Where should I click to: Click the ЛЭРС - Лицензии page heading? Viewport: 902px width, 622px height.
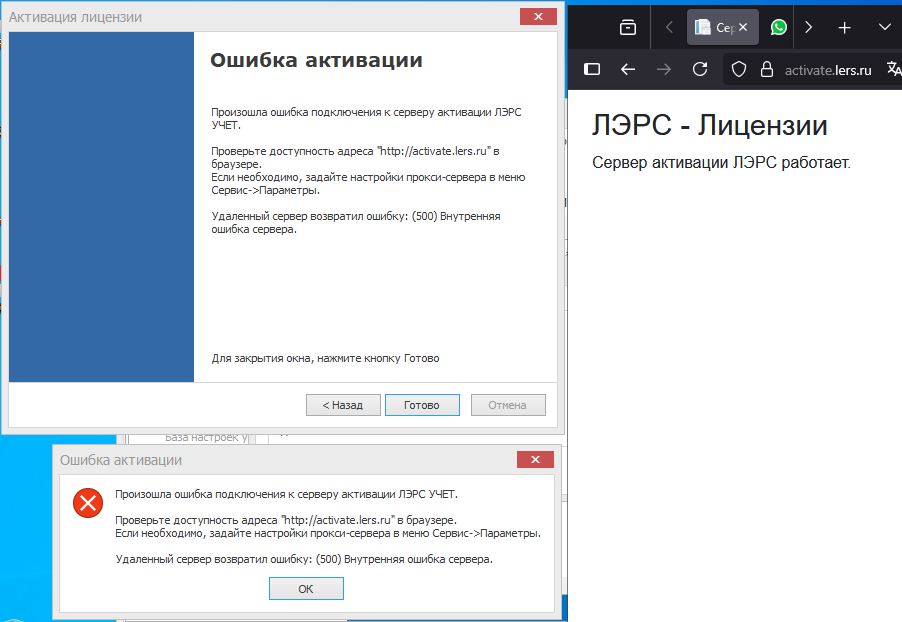tap(710, 125)
